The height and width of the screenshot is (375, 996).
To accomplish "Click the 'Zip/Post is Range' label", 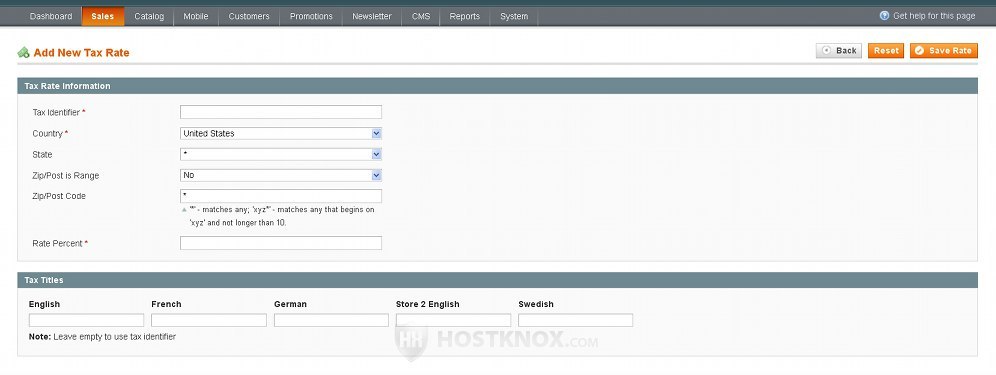I will [x=65, y=175].
